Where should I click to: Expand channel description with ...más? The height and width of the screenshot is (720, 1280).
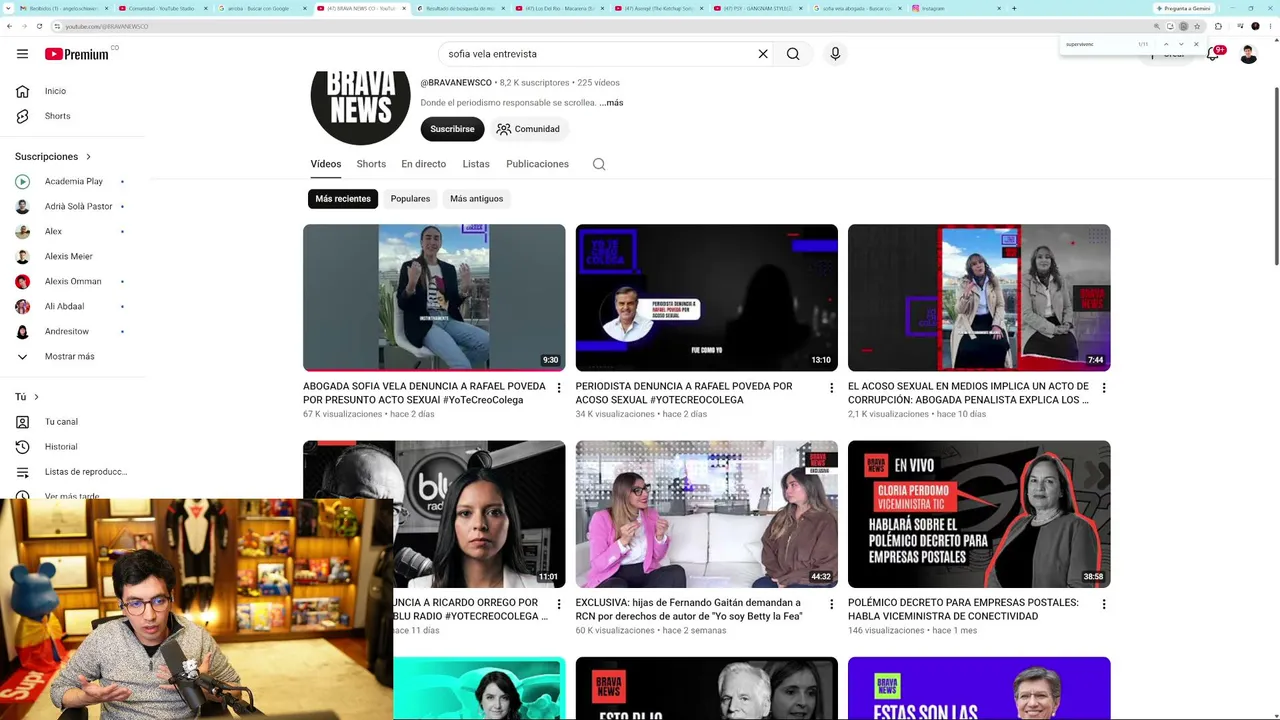(x=611, y=103)
